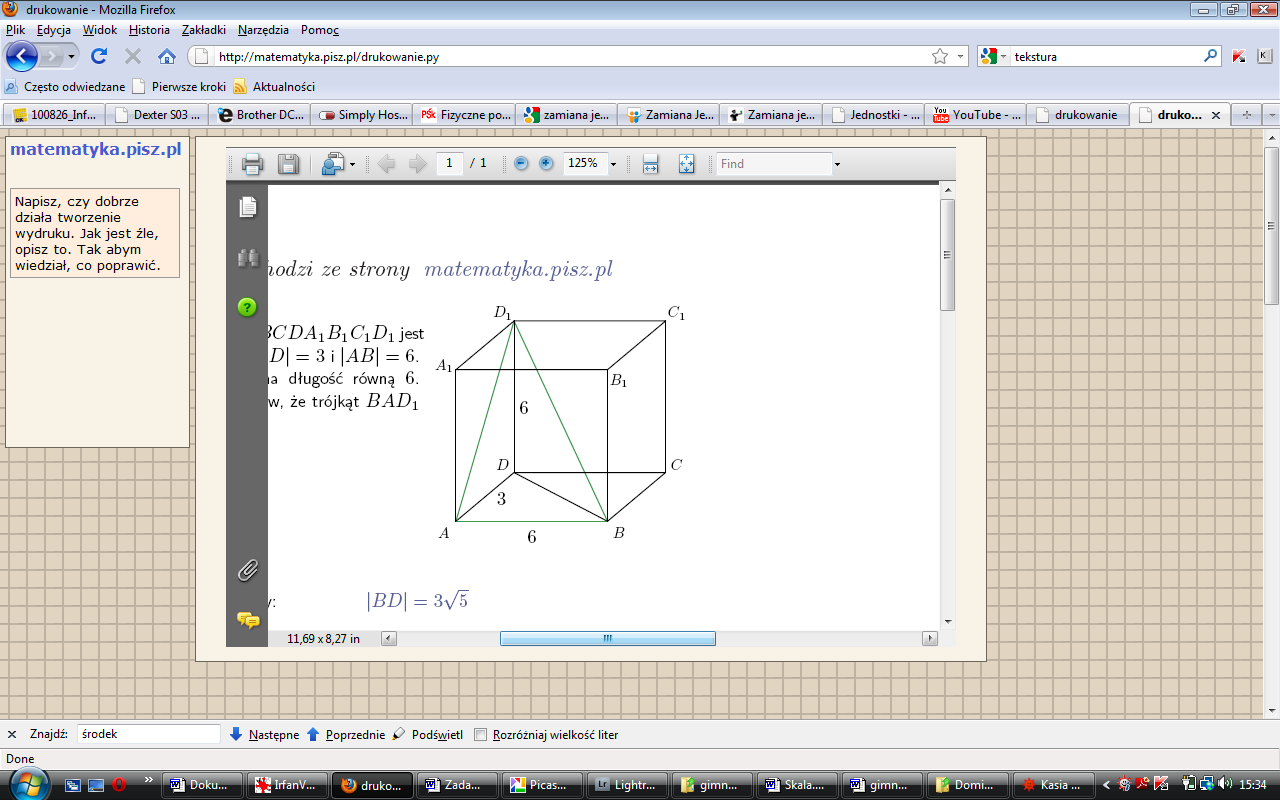Screen dimensions: 1280x800
Task: Open the green help question icon
Action: 247,307
